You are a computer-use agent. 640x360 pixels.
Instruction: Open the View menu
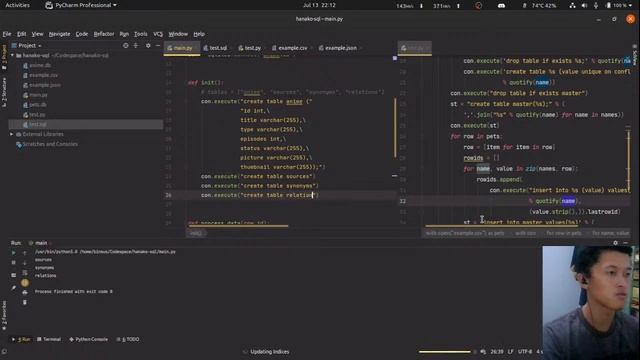(x=37, y=34)
